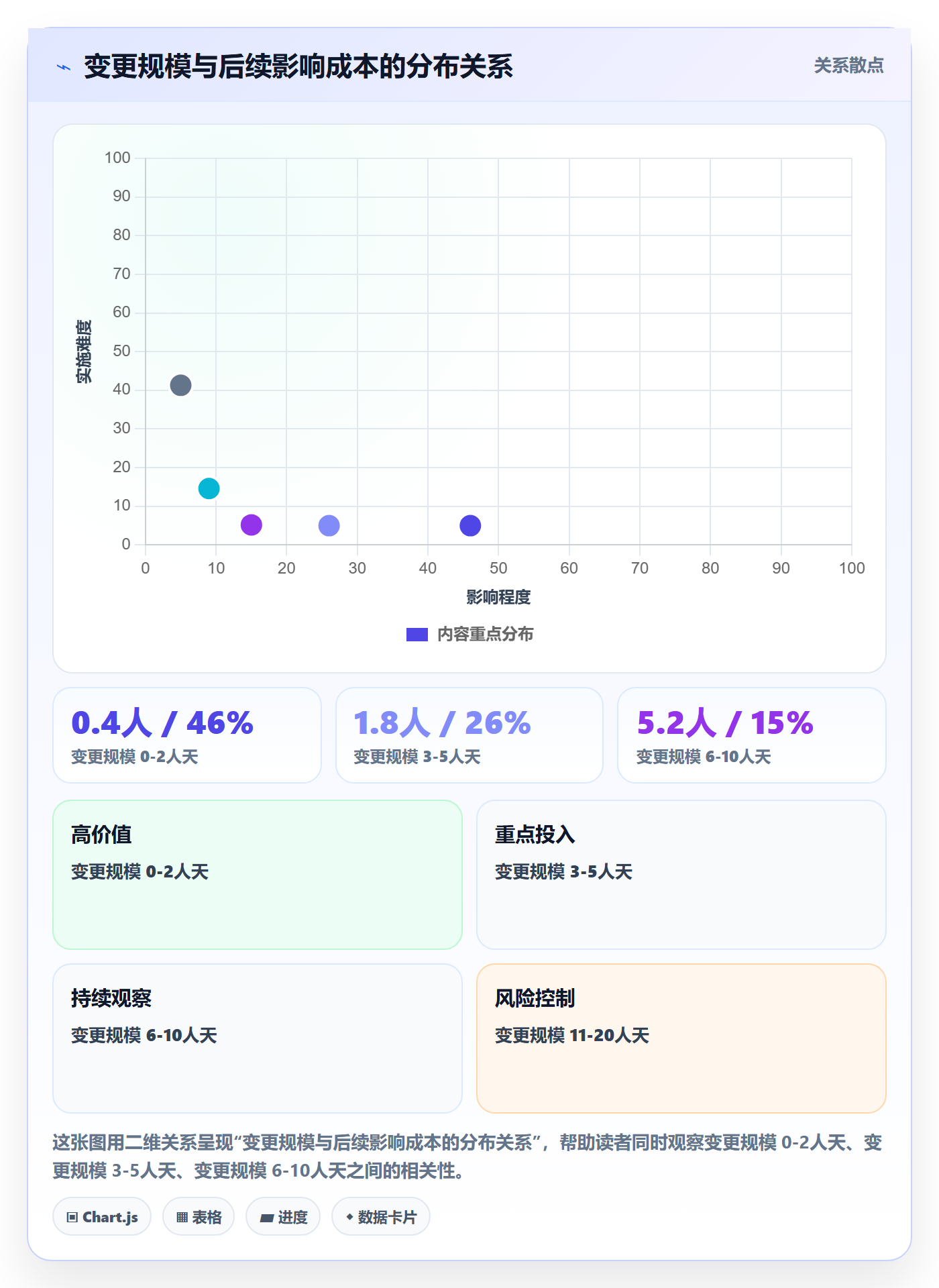Click the grid icon in the 表格 chip

tap(182, 1218)
